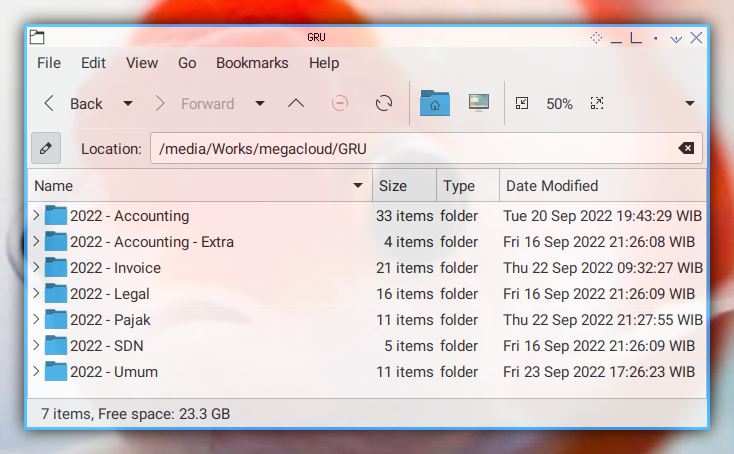The height and width of the screenshot is (454, 734).
Task: Open the Forward history dropdown arrow
Action: tap(260, 103)
